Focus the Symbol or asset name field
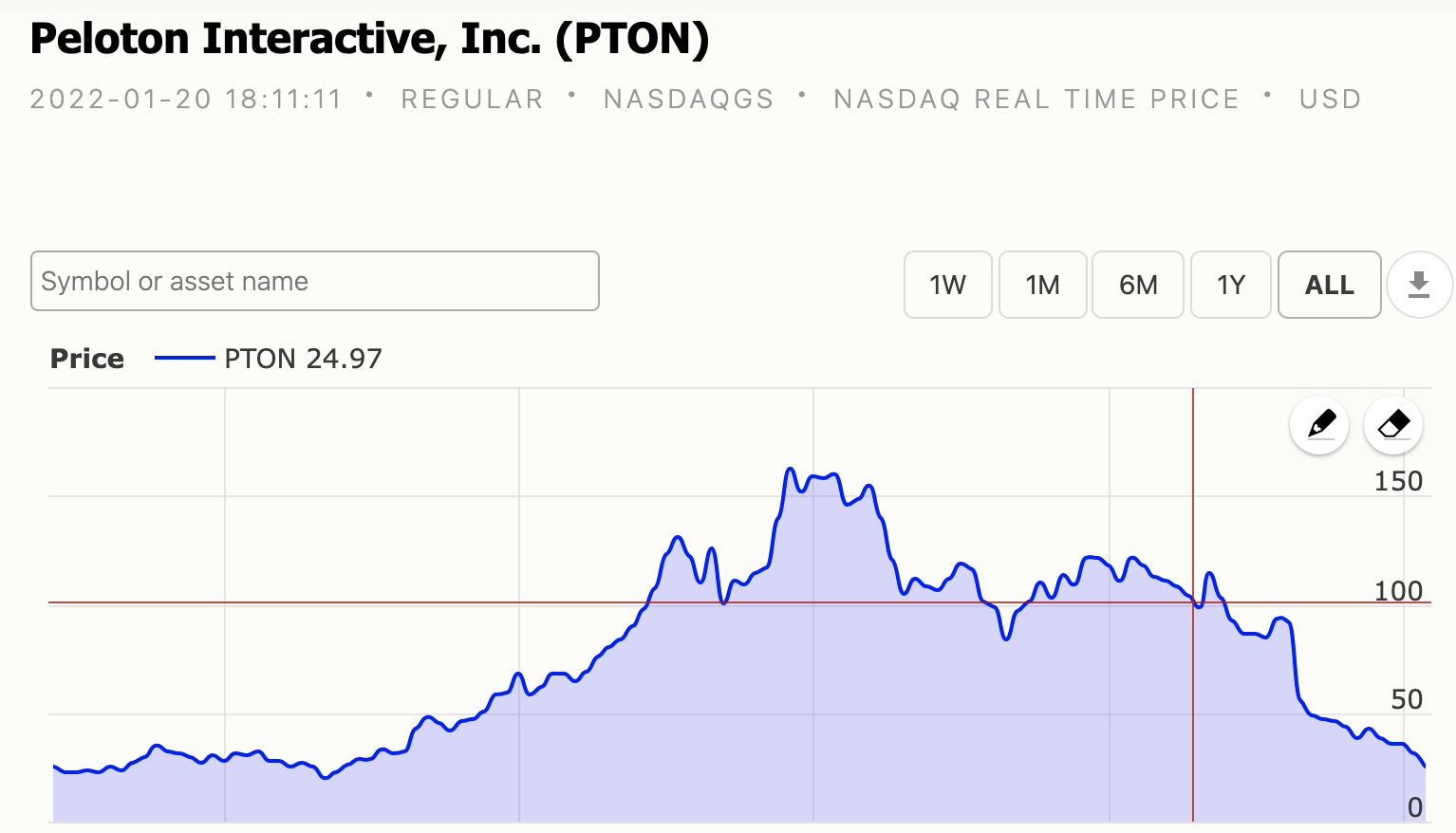Screen dimensions: 1456x833 coord(314,281)
